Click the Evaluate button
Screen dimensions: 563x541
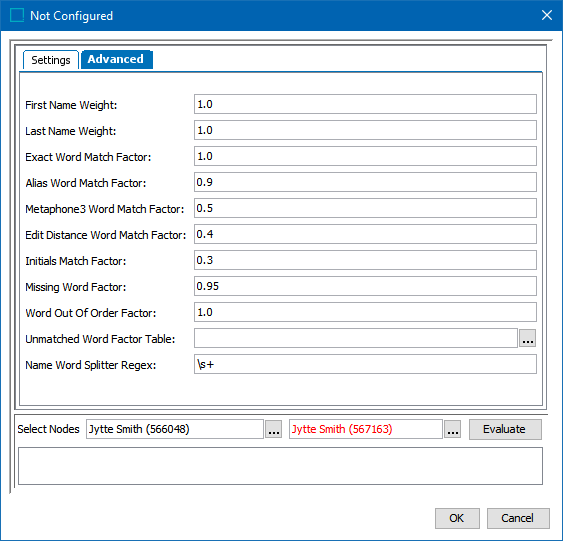pos(505,429)
